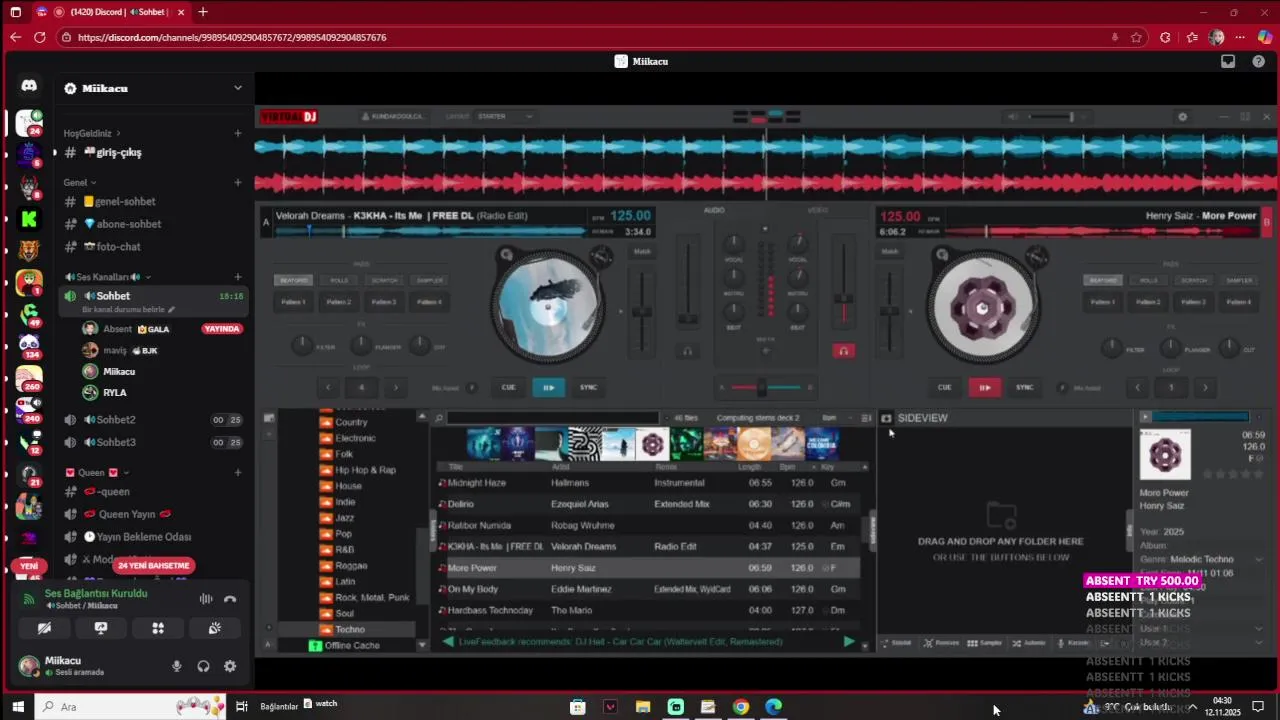Open Discord soundboard
The width and height of the screenshot is (1280, 720).
click(x=214, y=628)
